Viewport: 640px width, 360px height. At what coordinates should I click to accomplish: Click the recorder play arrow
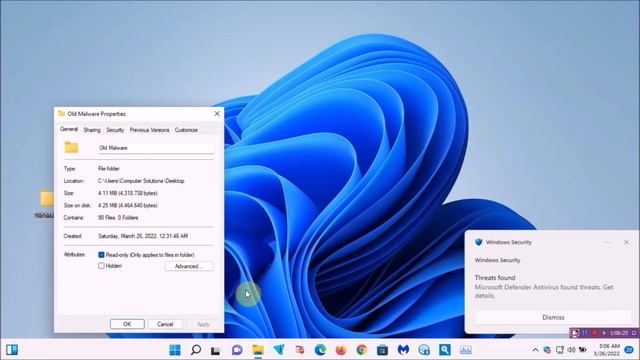(604, 333)
